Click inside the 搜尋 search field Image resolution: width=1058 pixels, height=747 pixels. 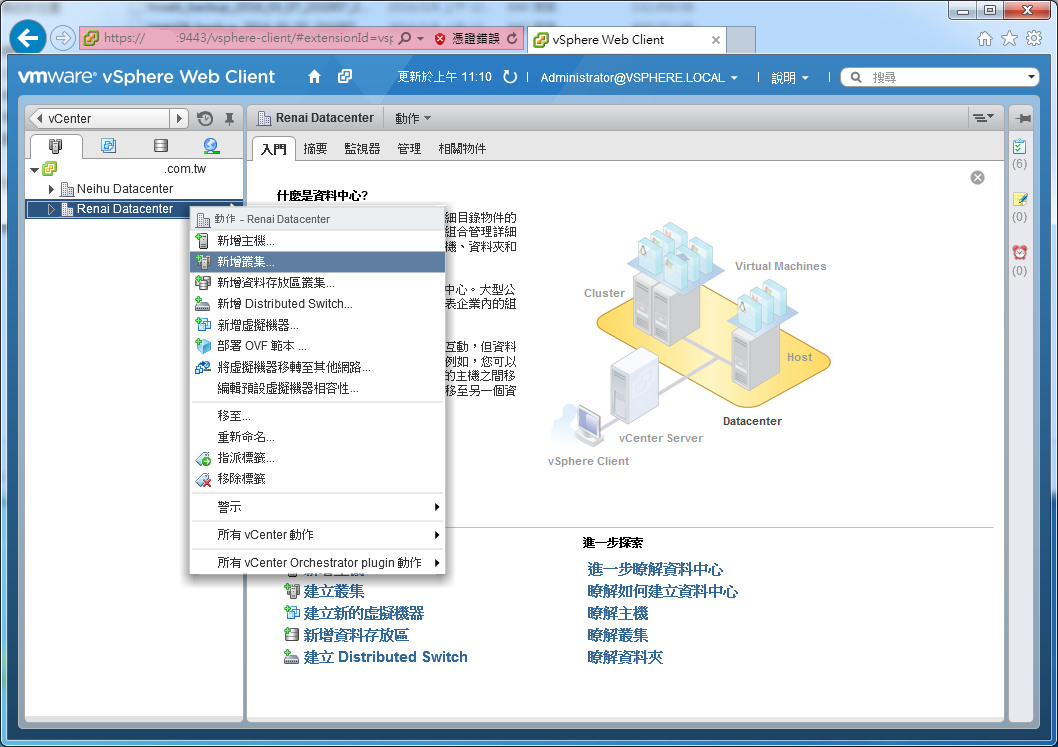coord(940,76)
